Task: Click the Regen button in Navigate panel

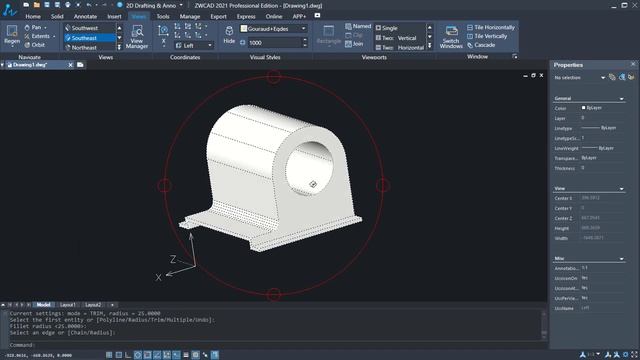Action: 12,35
